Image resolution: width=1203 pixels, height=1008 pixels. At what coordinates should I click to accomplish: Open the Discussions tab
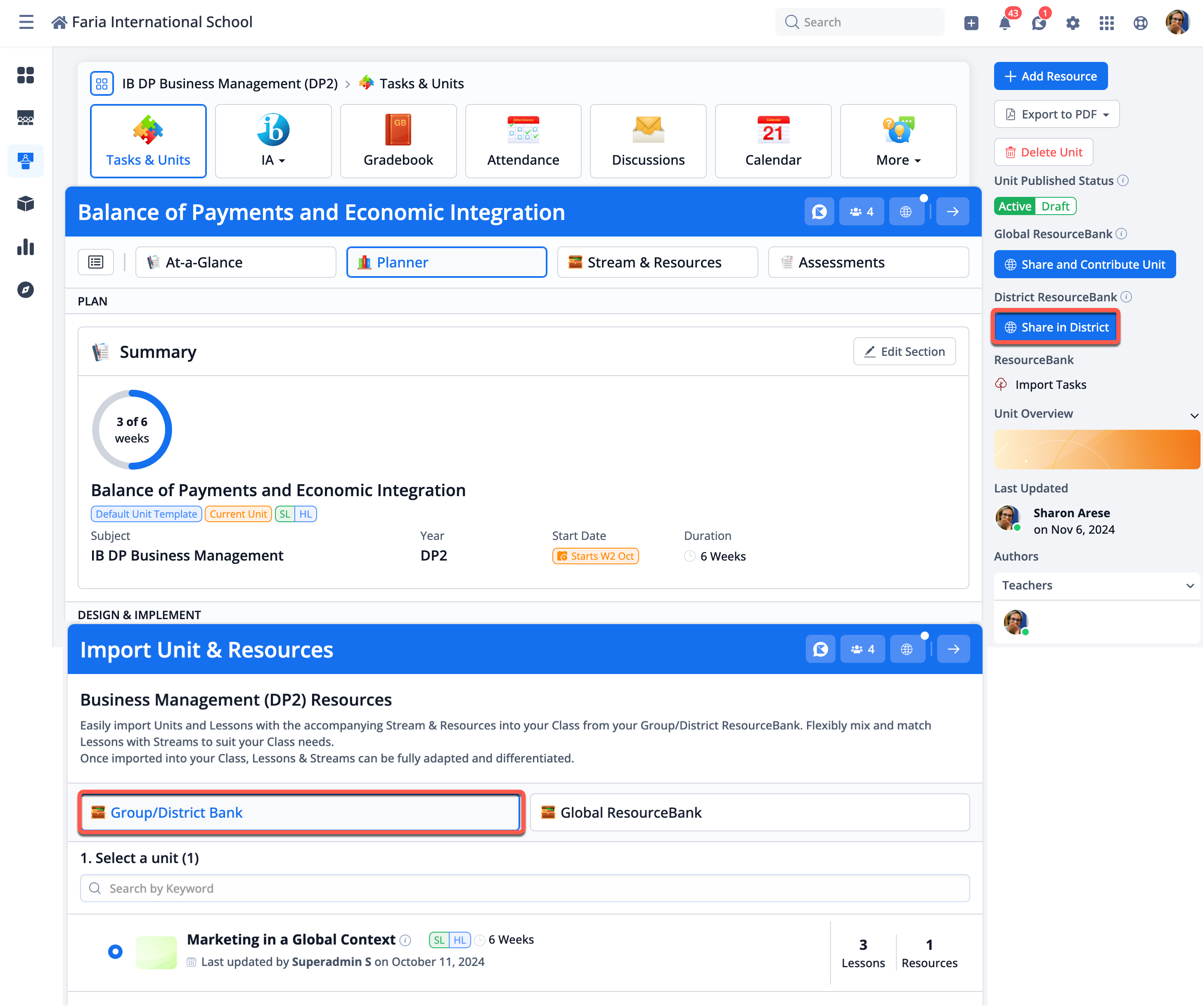pyautogui.click(x=648, y=141)
